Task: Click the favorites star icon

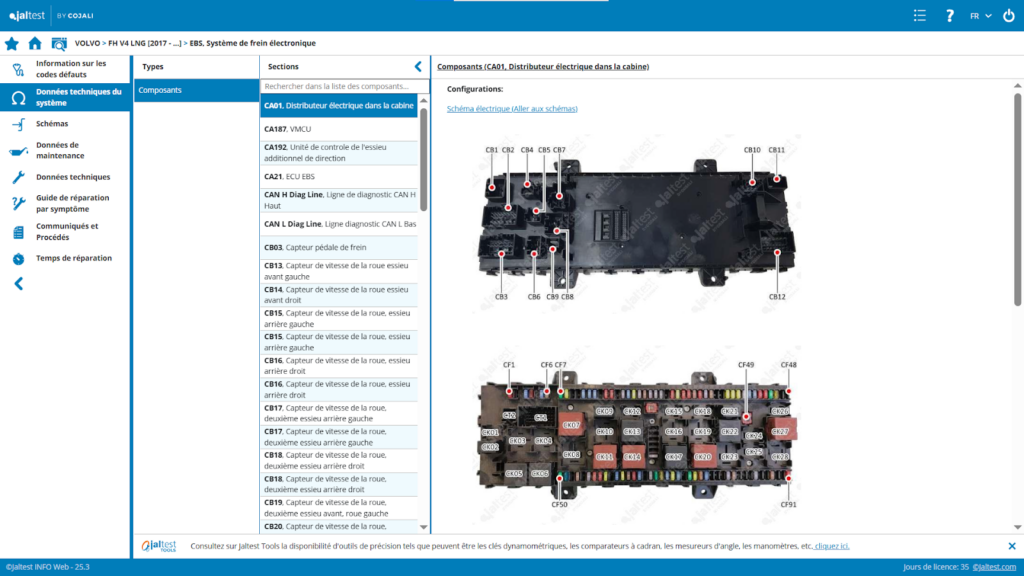Action: 12,43
